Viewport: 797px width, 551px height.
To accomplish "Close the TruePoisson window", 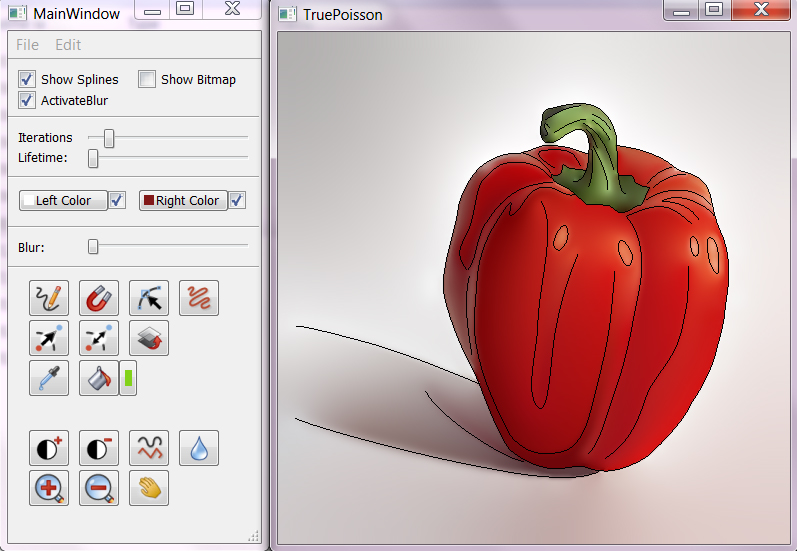I will [x=761, y=10].
